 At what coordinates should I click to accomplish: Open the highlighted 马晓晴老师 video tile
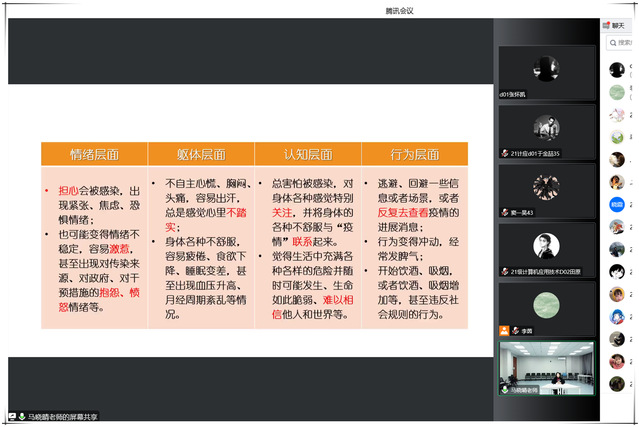point(546,367)
